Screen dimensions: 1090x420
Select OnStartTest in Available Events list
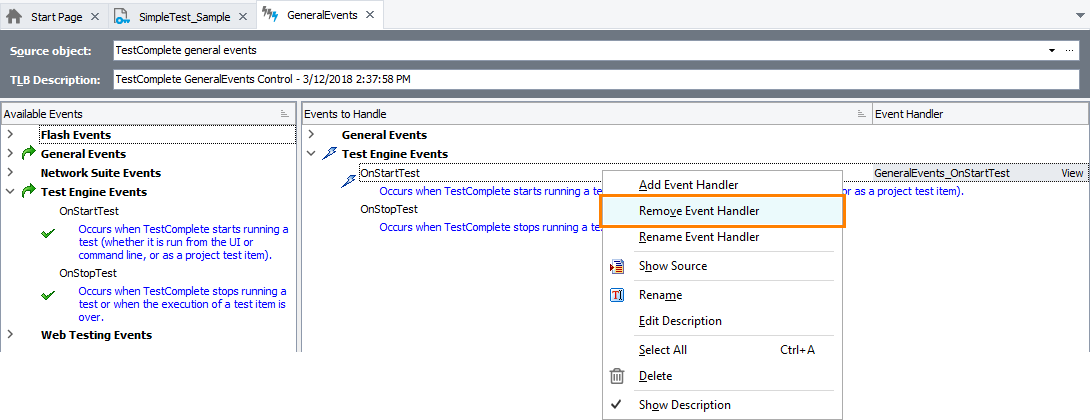90,211
